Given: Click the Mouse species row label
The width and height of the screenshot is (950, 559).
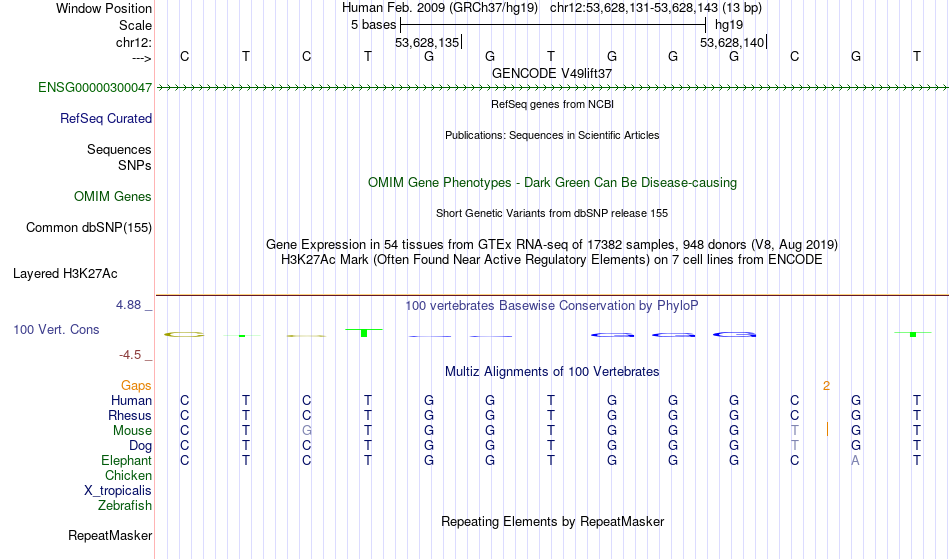Looking at the screenshot, I should pyautogui.click(x=132, y=431).
